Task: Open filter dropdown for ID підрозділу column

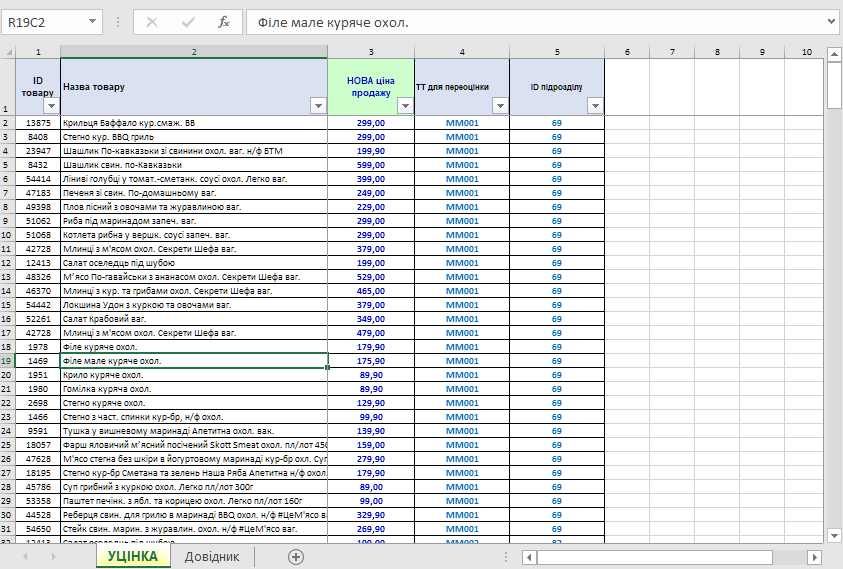Action: pos(594,106)
